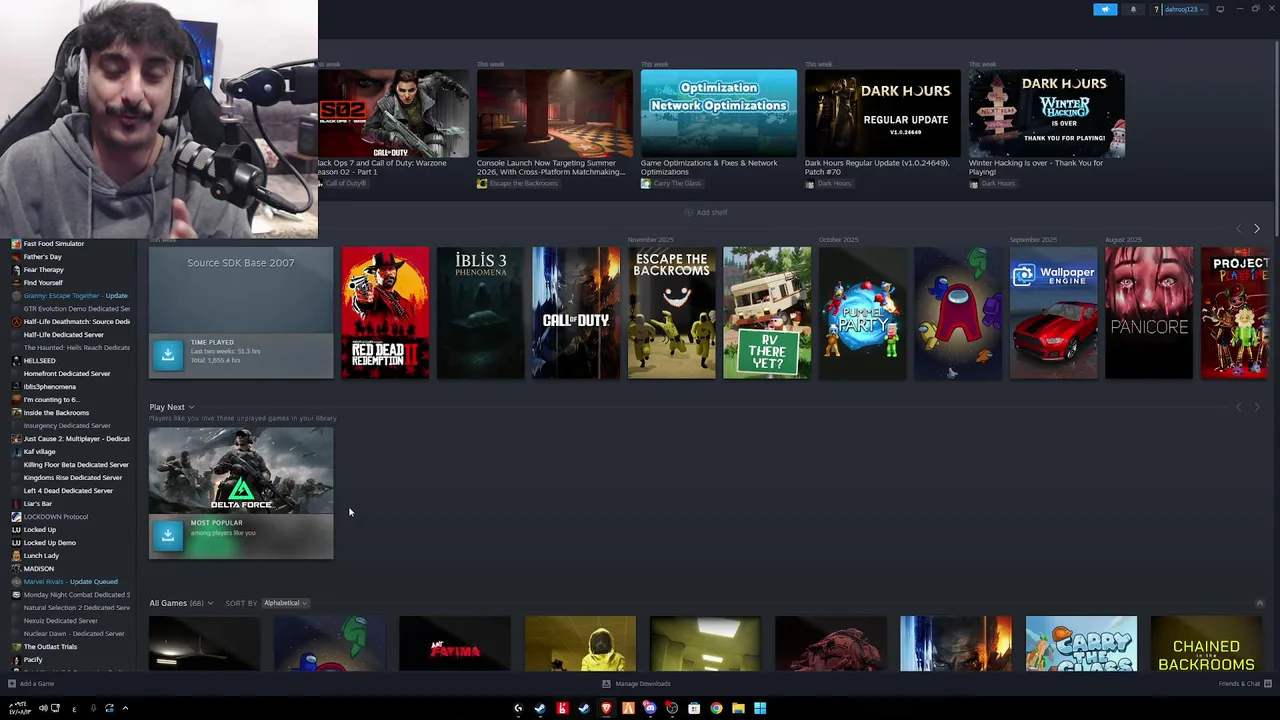Viewport: 1280px width, 720px height.
Task: Open the Dark Hours Regular Update news card
Action: (883, 113)
